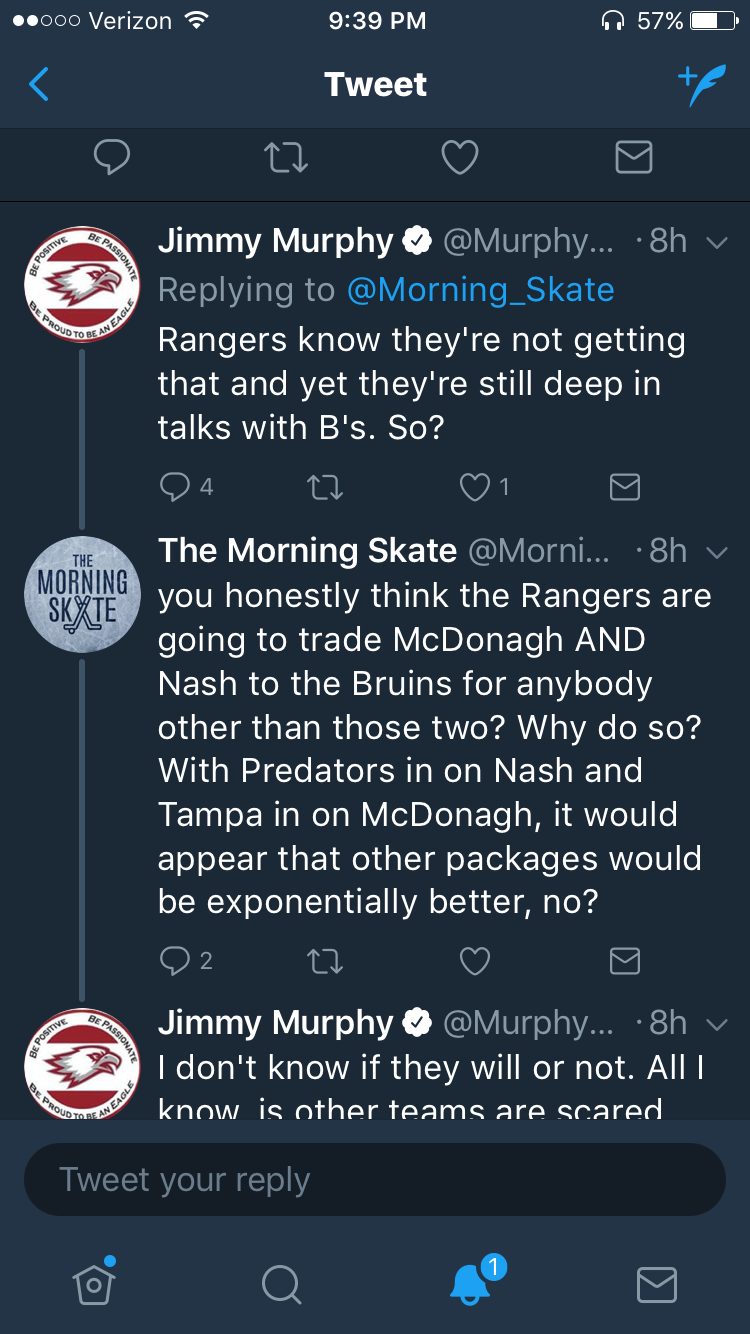Screen dimensions: 750x1334
Task: Like Jimmy Murphy's Rangers tweet with 1 like
Action: click(x=474, y=487)
